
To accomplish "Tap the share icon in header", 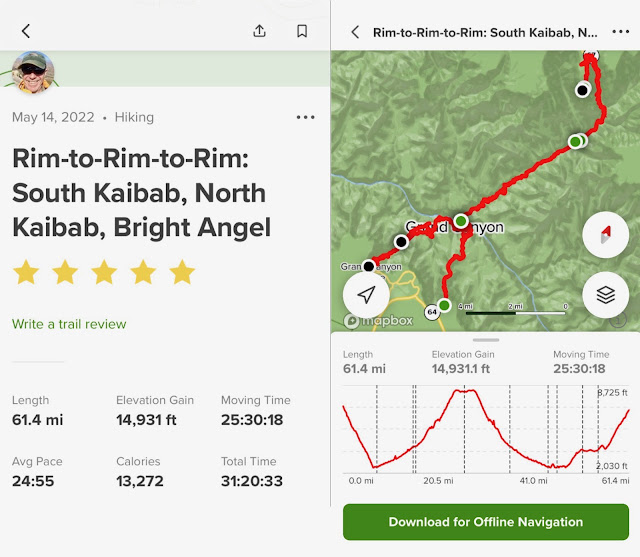I will tap(260, 31).
